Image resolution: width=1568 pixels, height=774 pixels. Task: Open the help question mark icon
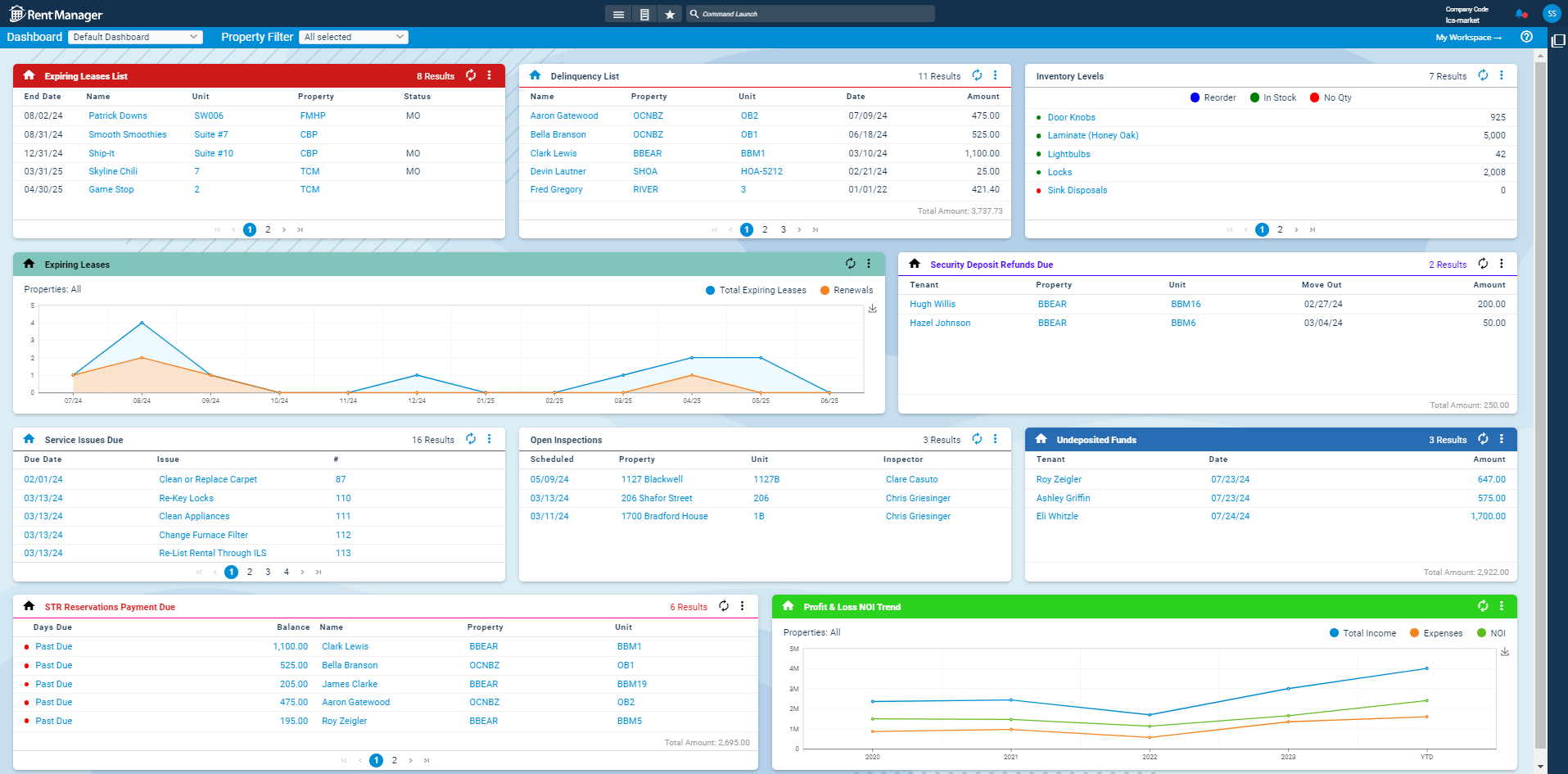pyautogui.click(x=1526, y=37)
